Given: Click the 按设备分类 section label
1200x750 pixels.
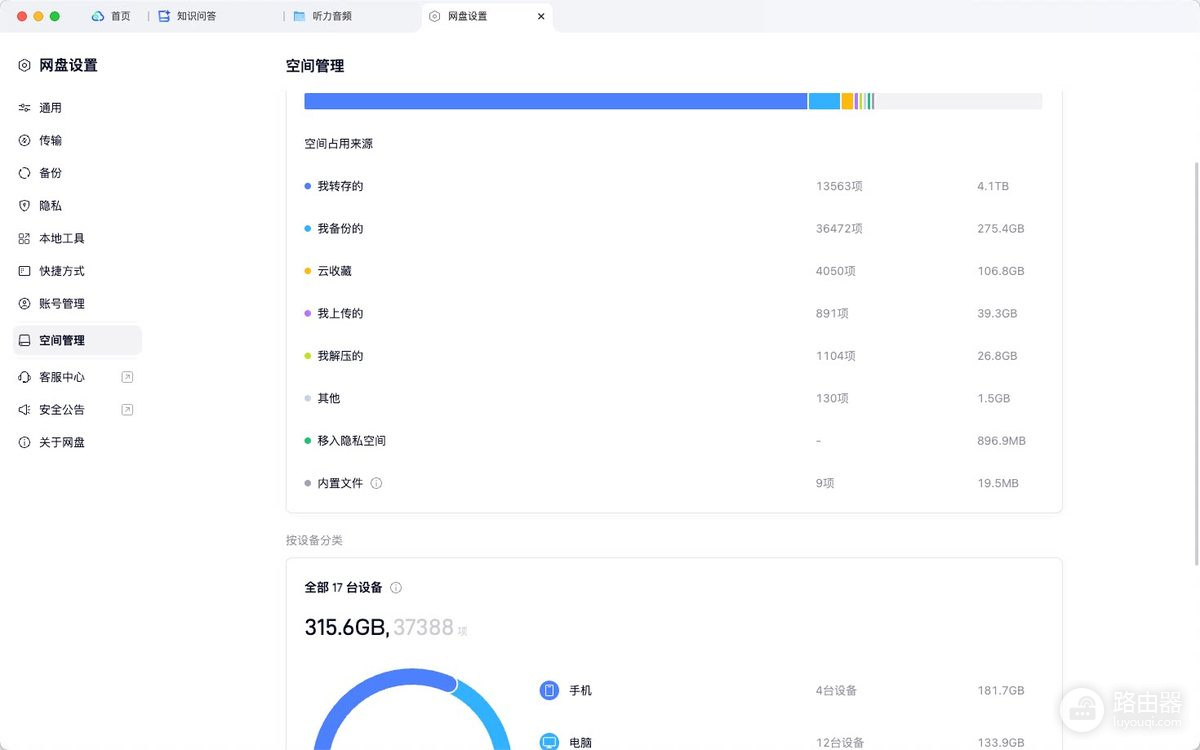Looking at the screenshot, I should tap(314, 540).
